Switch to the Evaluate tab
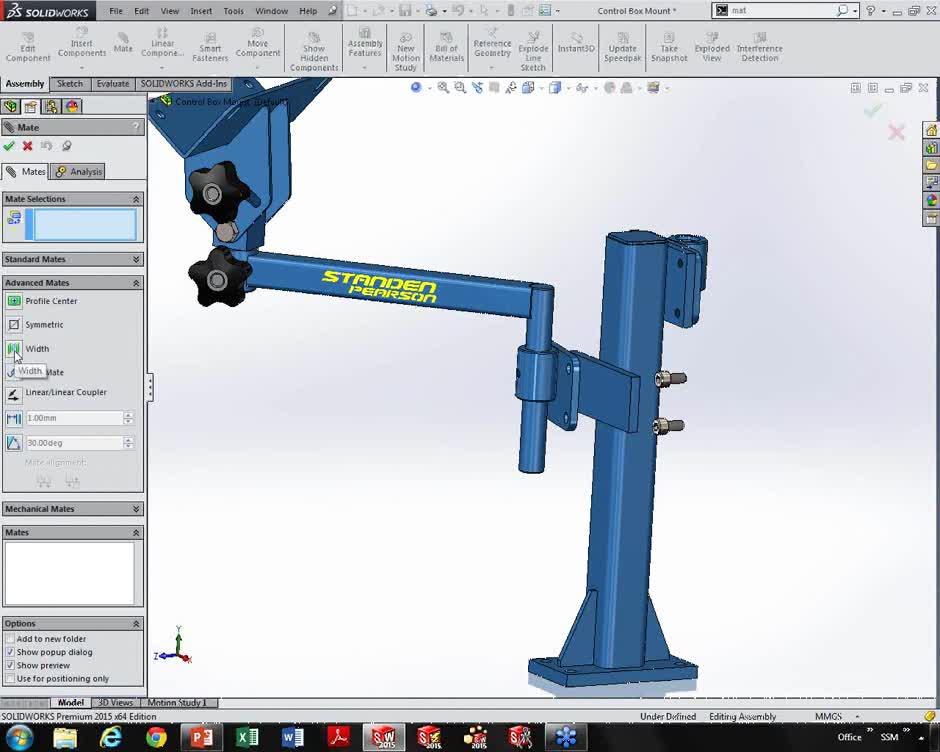 click(112, 84)
